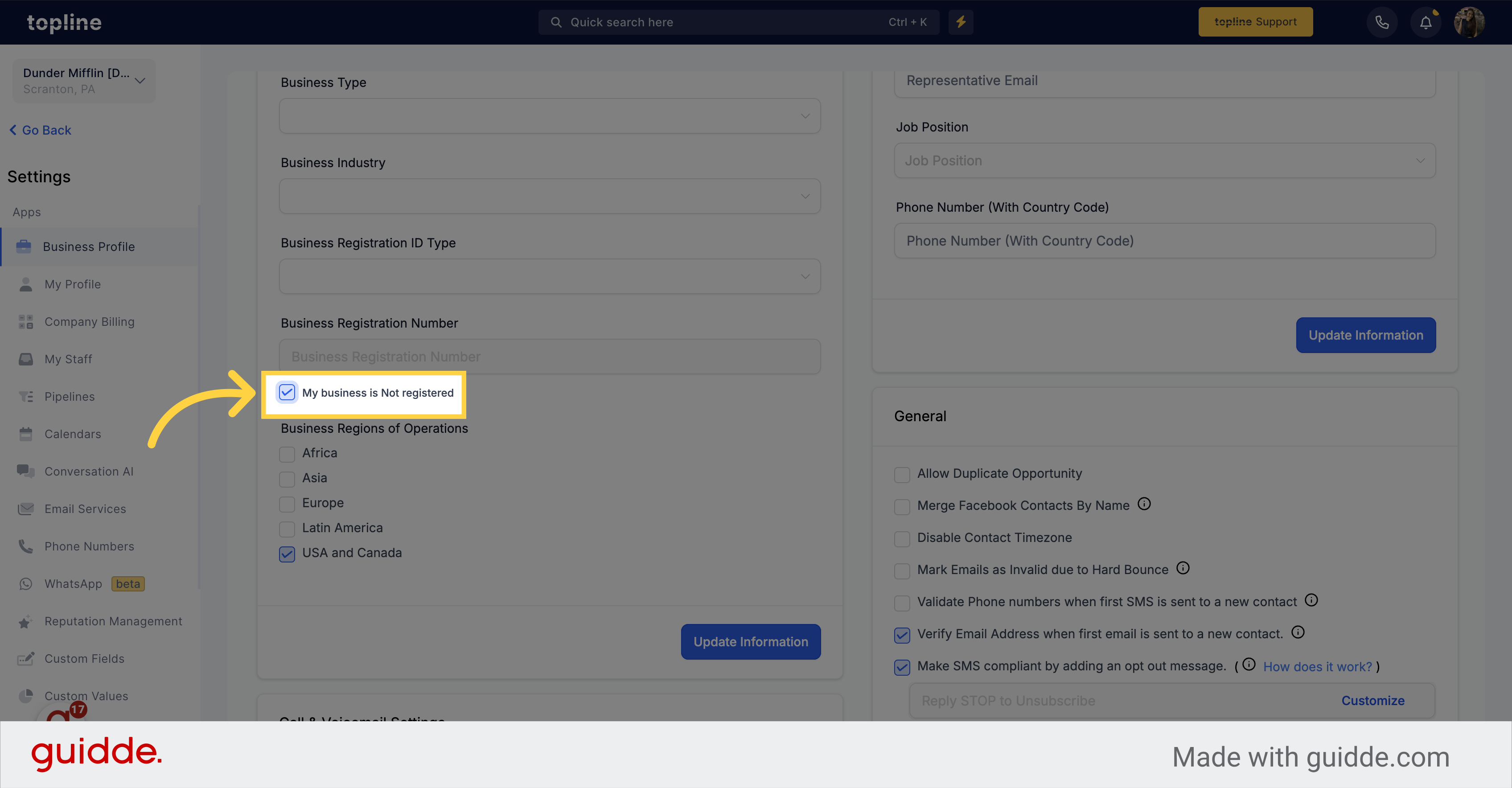Screen dimensions: 1512x788
Task: Click the Calendars sidebar icon
Action: tap(25, 434)
